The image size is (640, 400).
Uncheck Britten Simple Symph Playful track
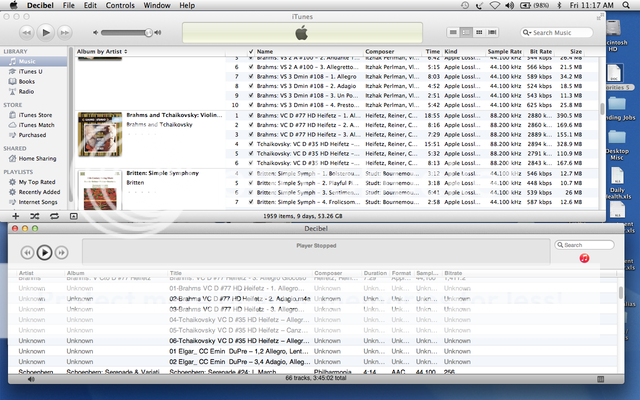(x=251, y=183)
